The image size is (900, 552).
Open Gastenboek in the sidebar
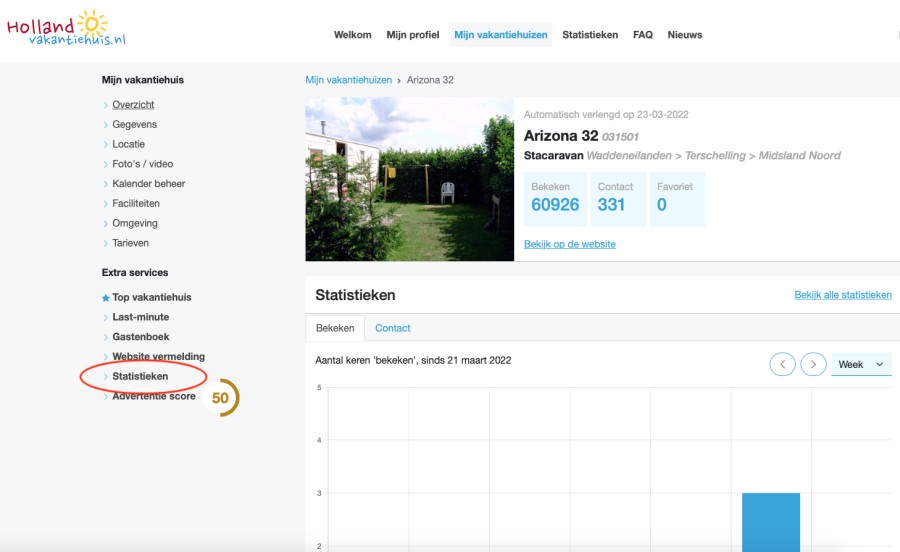pos(141,337)
